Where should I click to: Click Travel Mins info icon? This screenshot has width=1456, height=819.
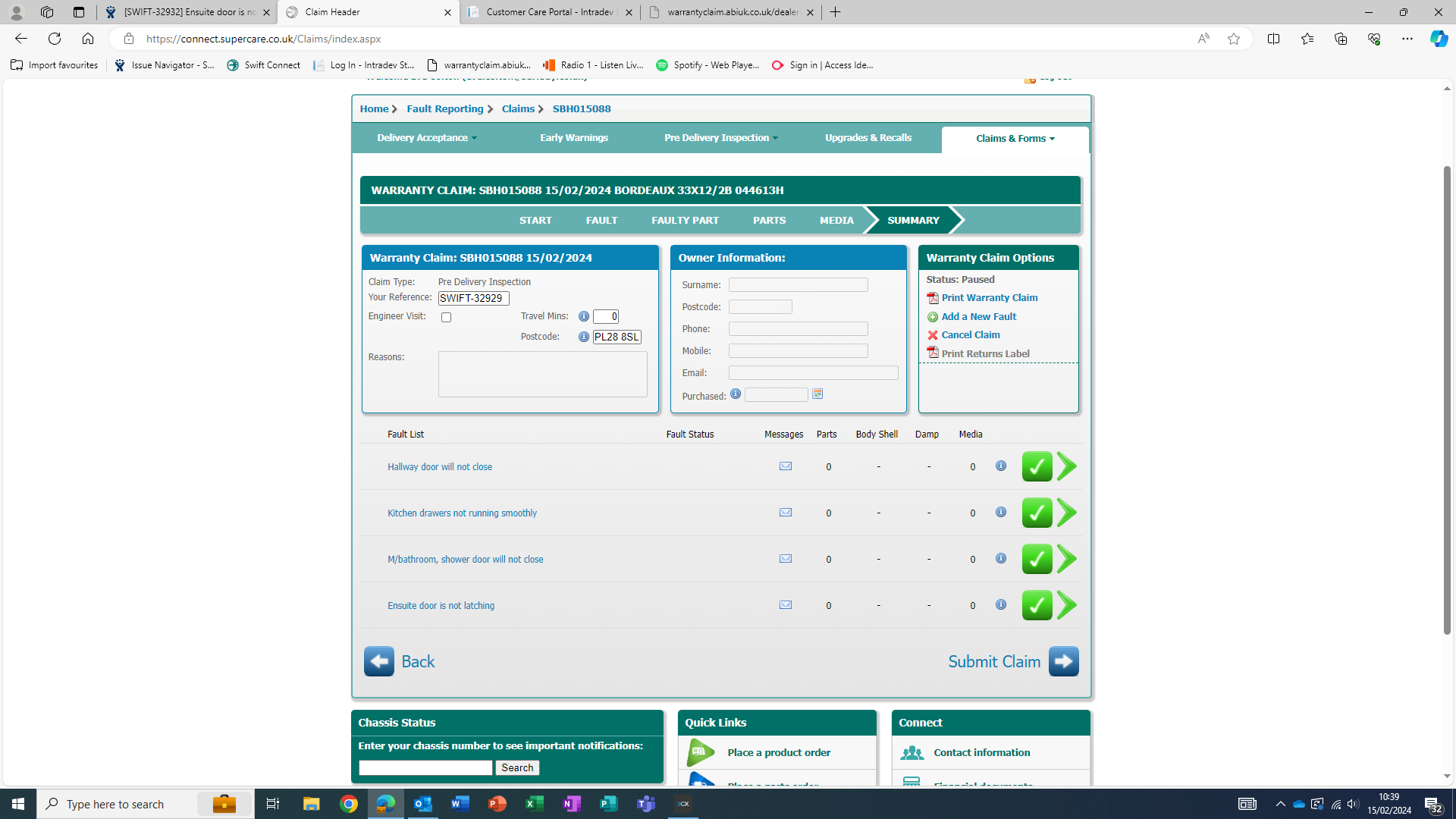click(x=584, y=316)
